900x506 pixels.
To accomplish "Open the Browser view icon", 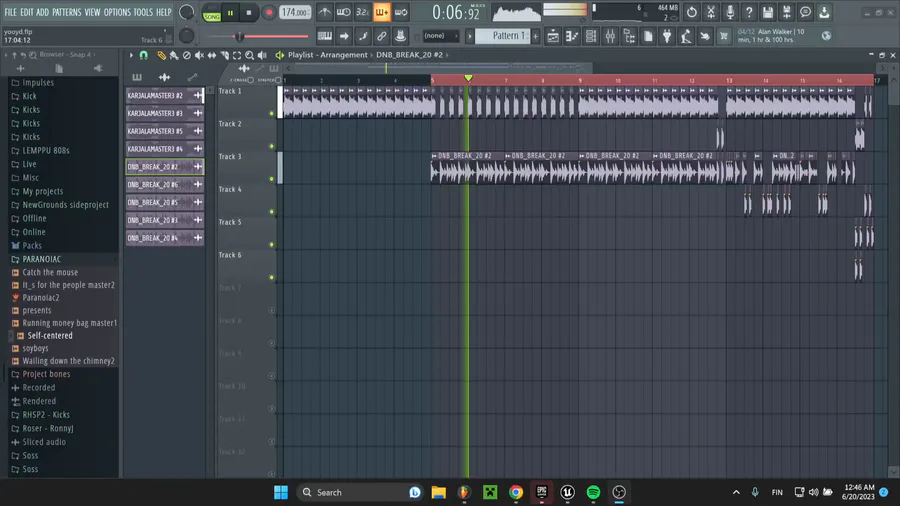I will click(629, 36).
